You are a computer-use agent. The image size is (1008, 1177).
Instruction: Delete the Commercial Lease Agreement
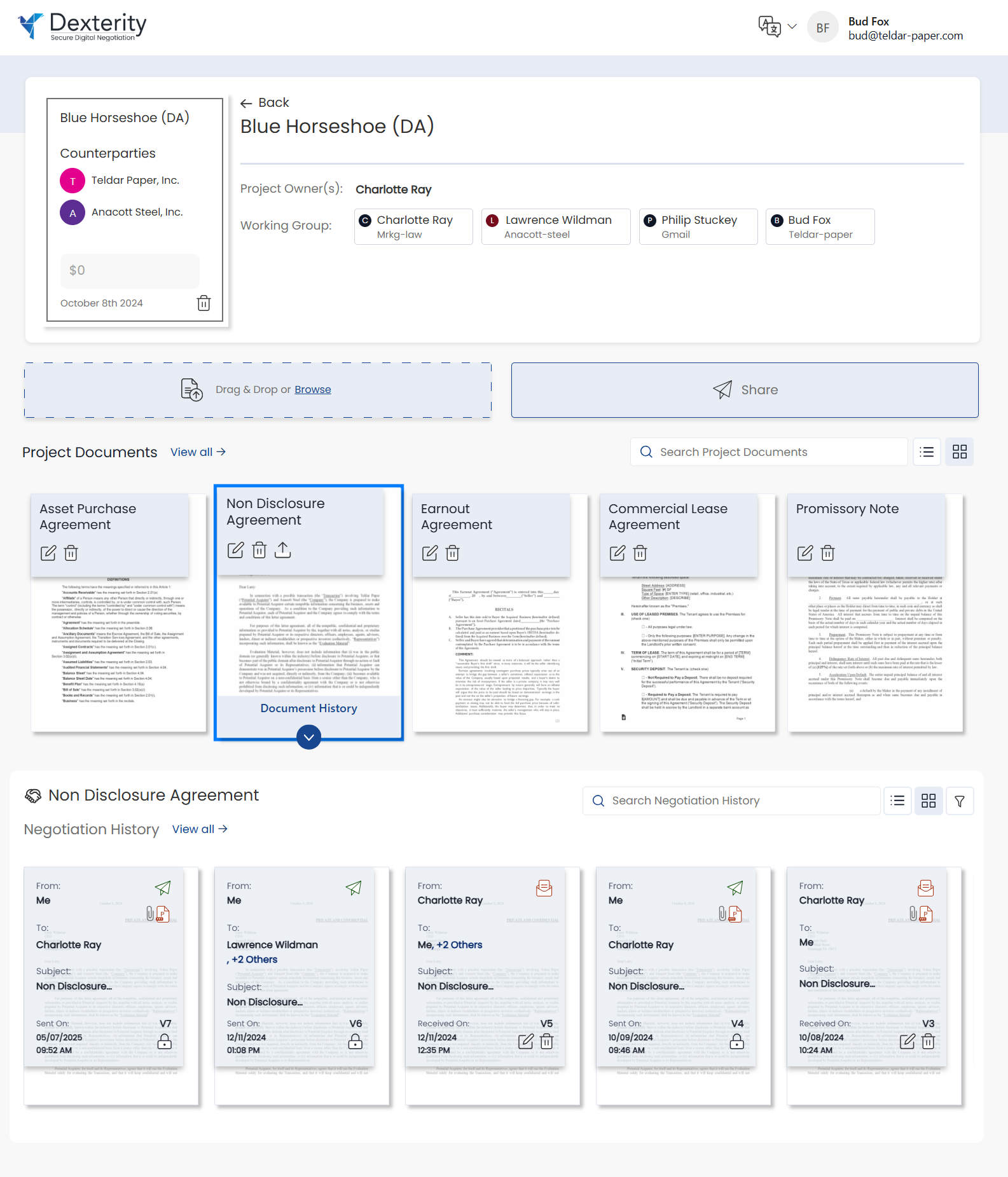coord(640,553)
